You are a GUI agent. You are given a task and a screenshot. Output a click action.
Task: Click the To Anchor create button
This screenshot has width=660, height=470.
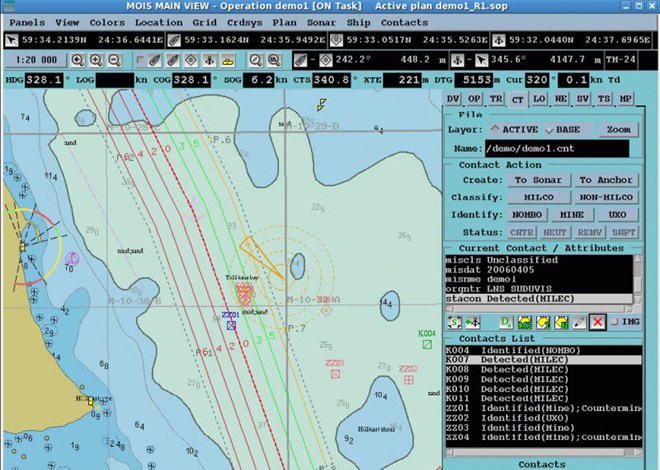point(606,180)
